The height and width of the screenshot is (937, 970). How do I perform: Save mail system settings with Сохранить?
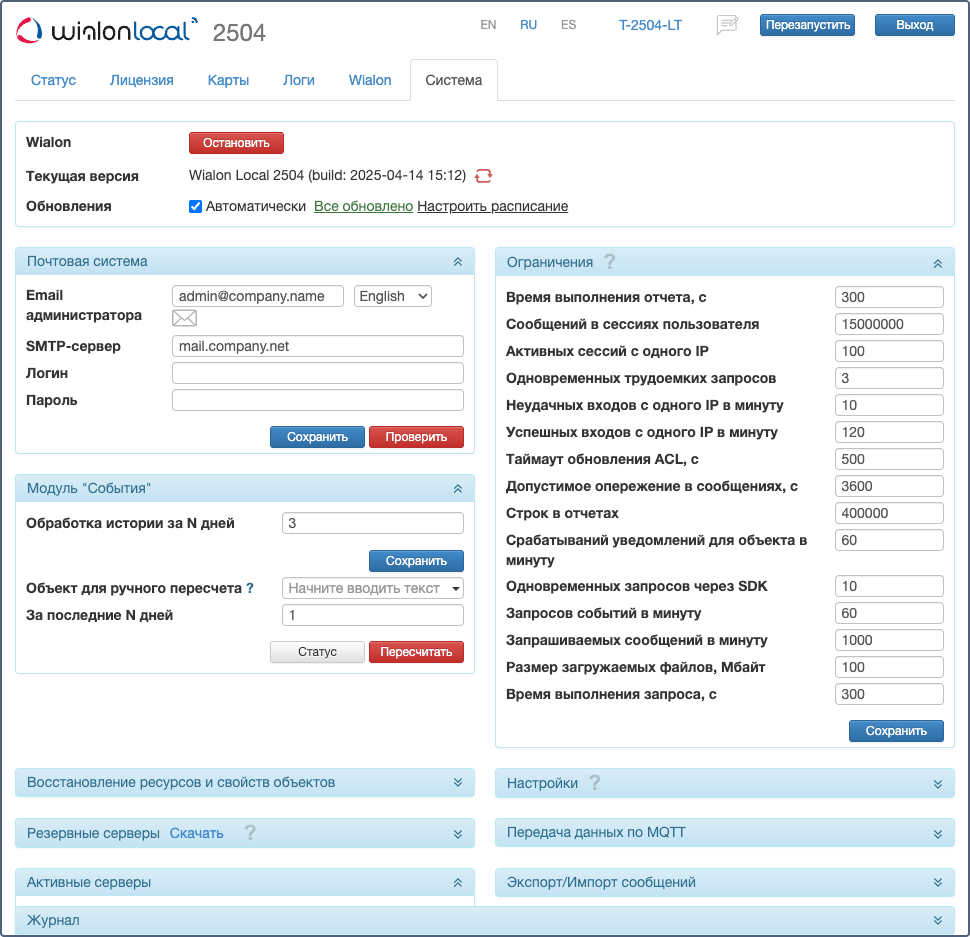click(317, 437)
